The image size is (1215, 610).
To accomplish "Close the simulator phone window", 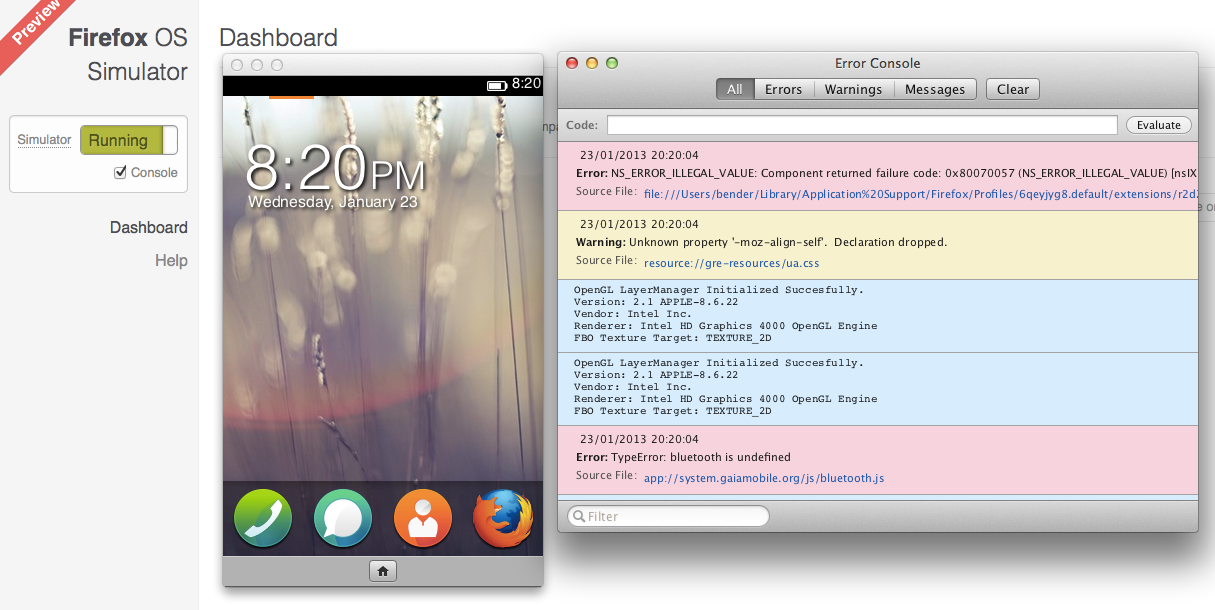I will (237, 65).
